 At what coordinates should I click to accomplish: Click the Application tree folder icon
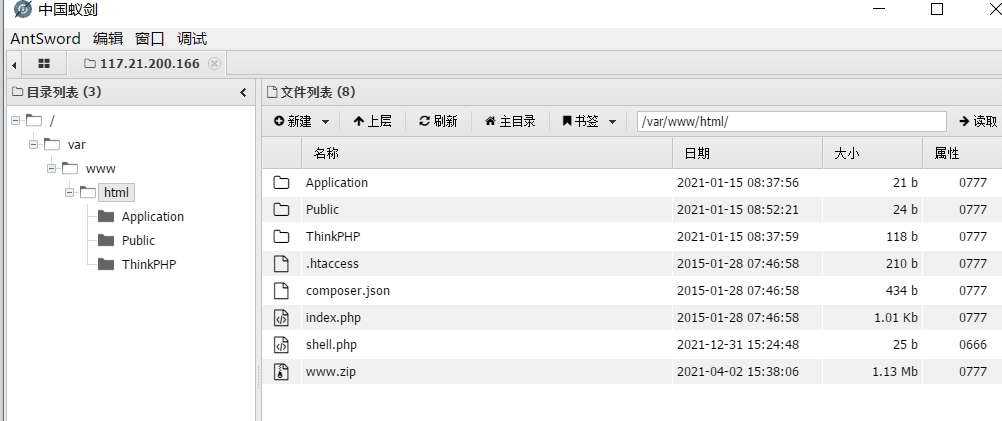(x=105, y=216)
